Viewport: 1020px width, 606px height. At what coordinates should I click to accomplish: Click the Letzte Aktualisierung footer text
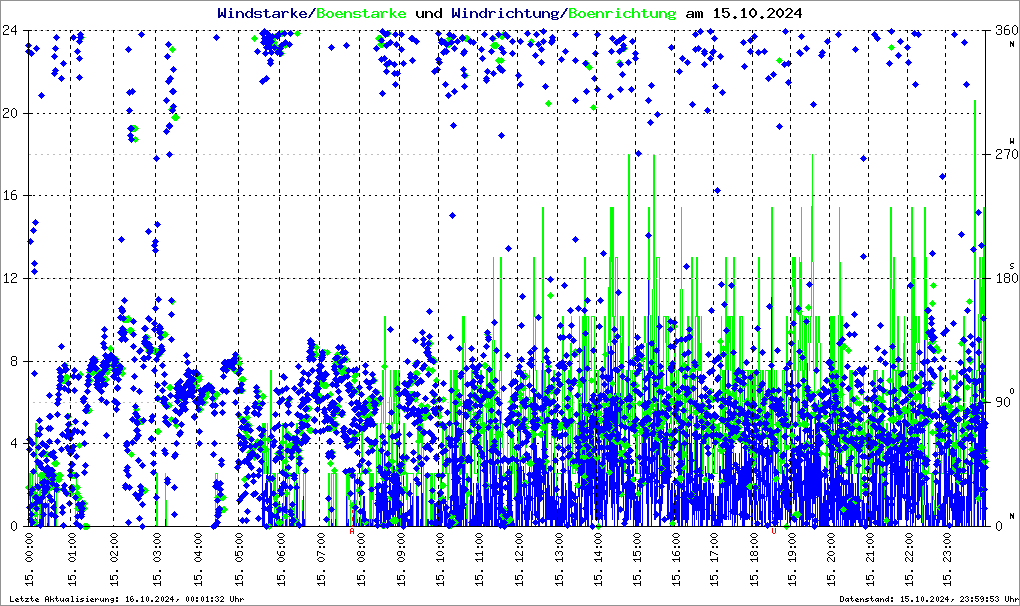pos(127,599)
